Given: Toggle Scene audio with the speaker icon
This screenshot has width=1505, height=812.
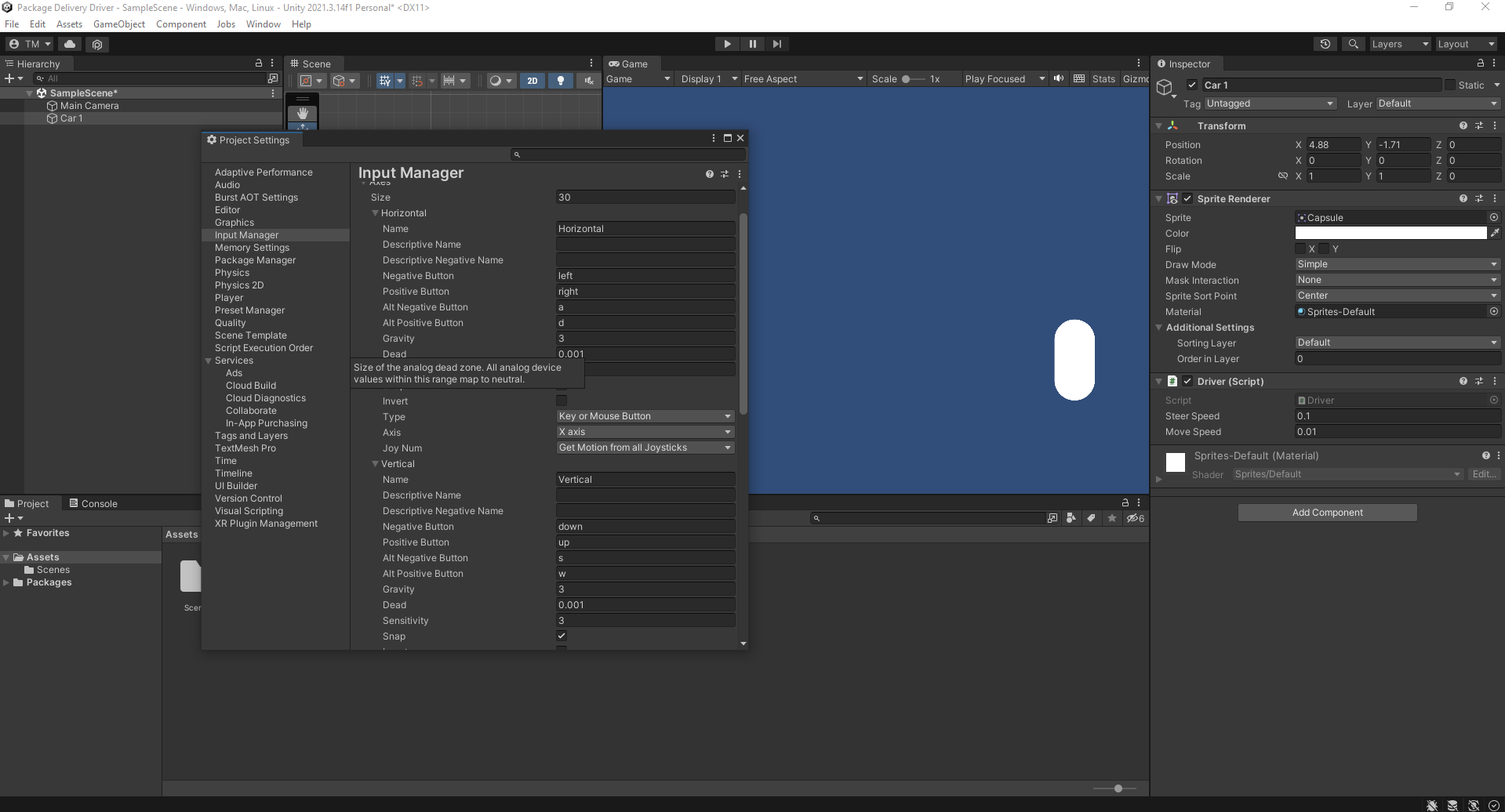Looking at the screenshot, I should [x=588, y=81].
